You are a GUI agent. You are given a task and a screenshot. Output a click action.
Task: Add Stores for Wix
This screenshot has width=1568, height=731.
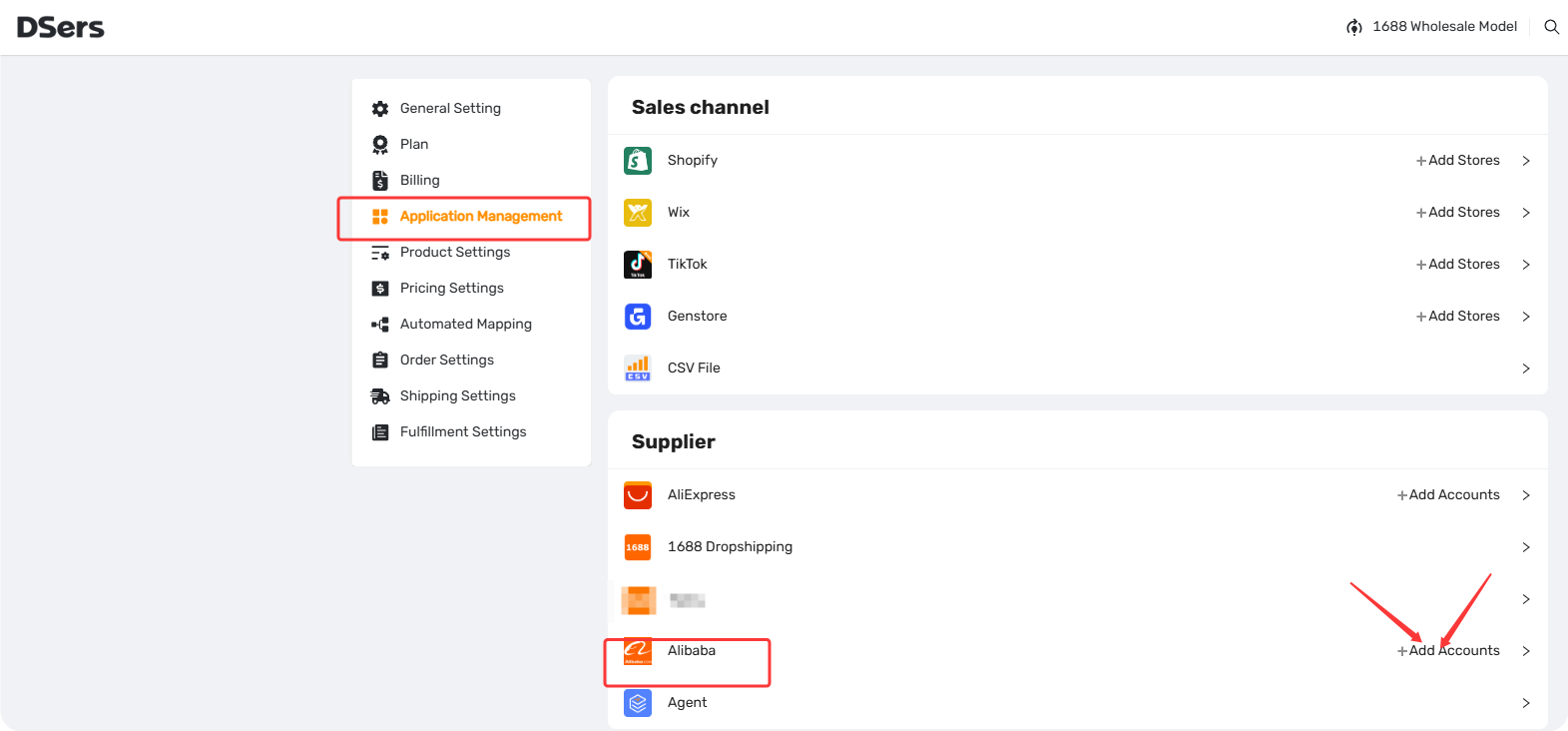pyautogui.click(x=1458, y=213)
